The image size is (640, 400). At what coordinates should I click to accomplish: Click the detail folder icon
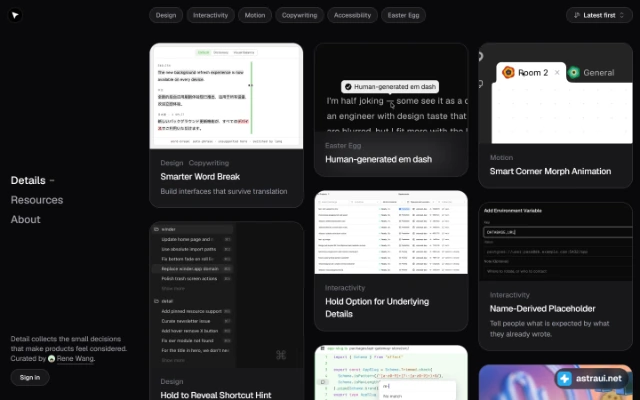pos(156,301)
